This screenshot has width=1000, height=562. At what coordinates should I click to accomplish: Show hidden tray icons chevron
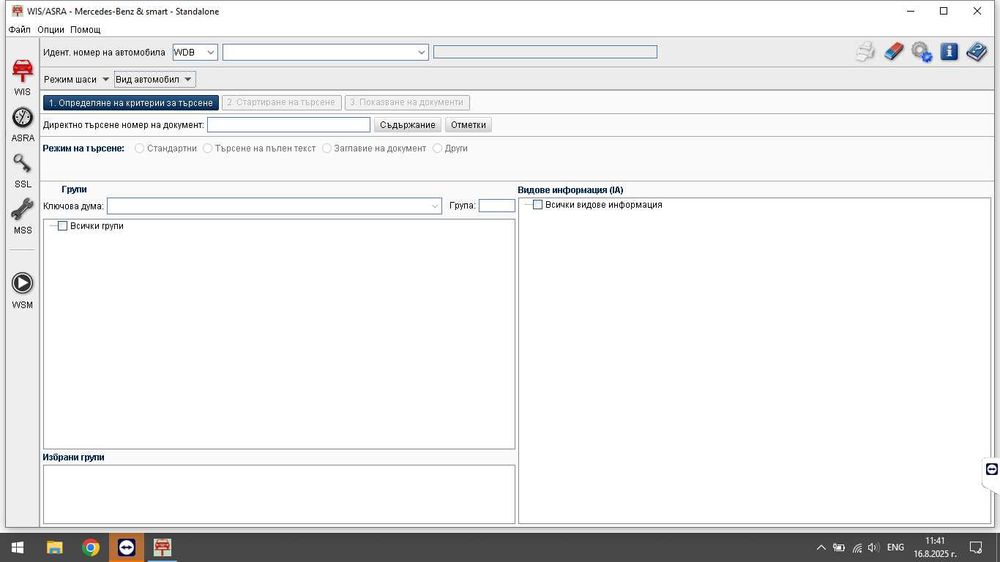(821, 547)
